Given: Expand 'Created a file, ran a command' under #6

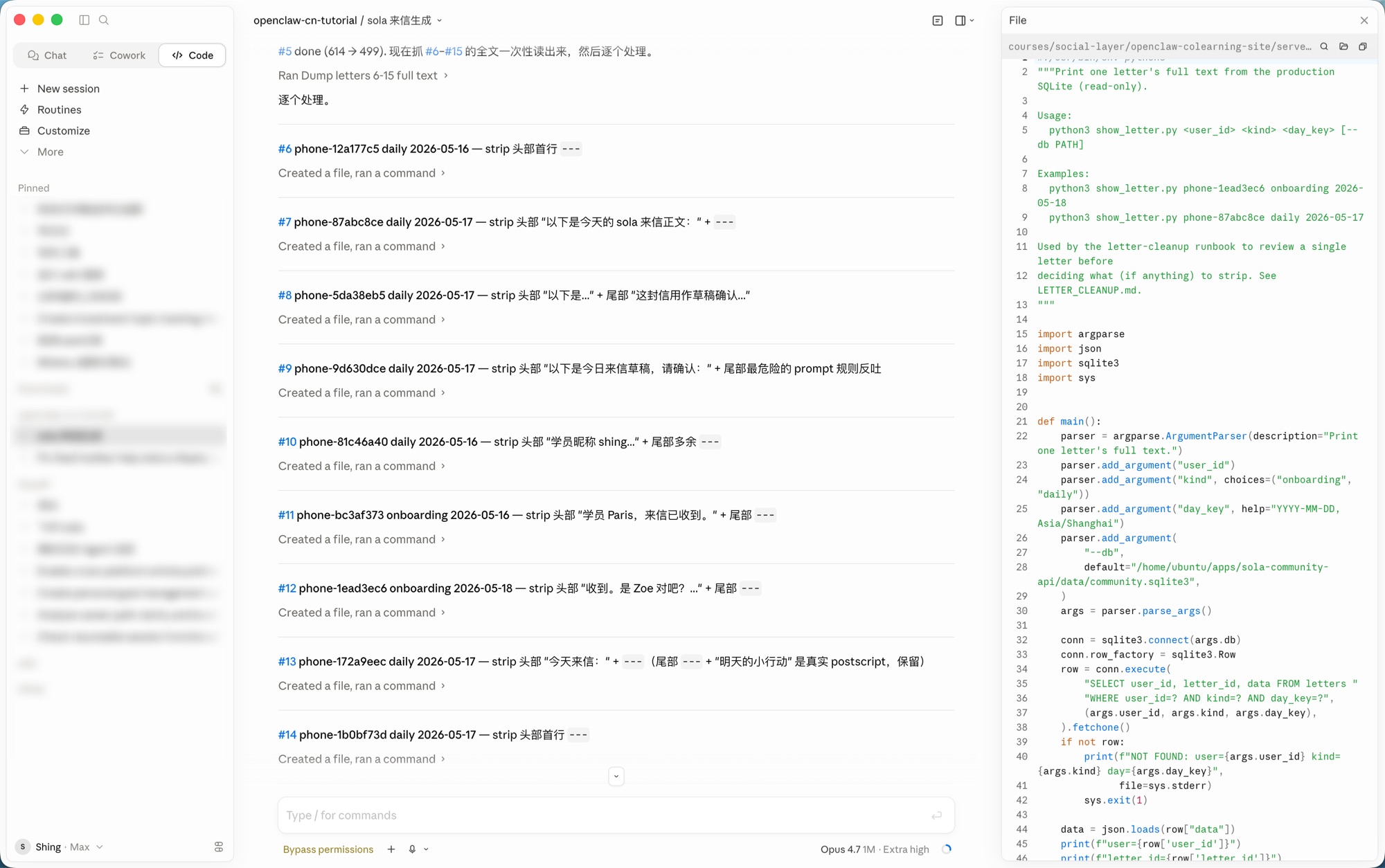Looking at the screenshot, I should click(x=361, y=173).
